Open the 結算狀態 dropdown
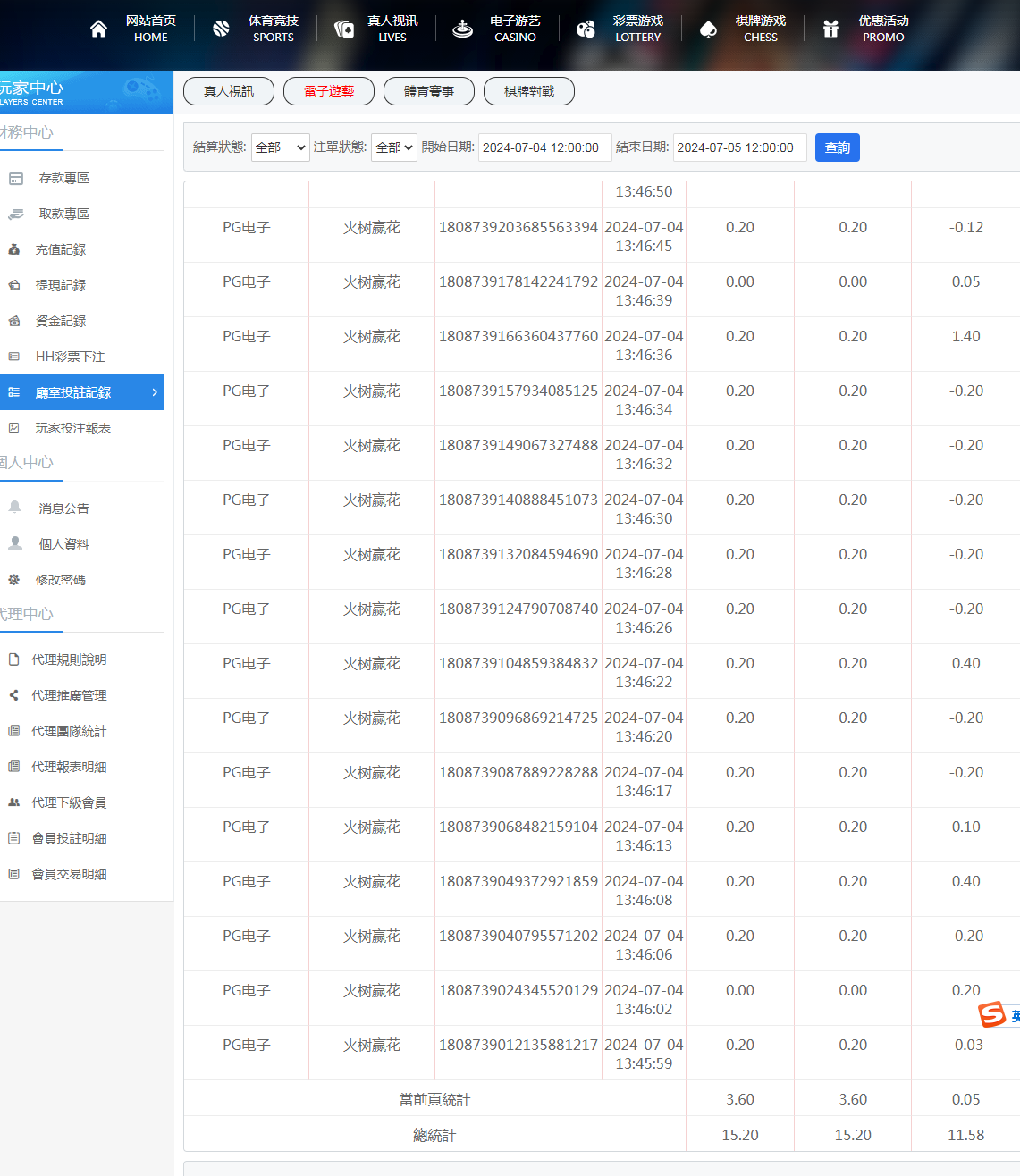 click(281, 147)
